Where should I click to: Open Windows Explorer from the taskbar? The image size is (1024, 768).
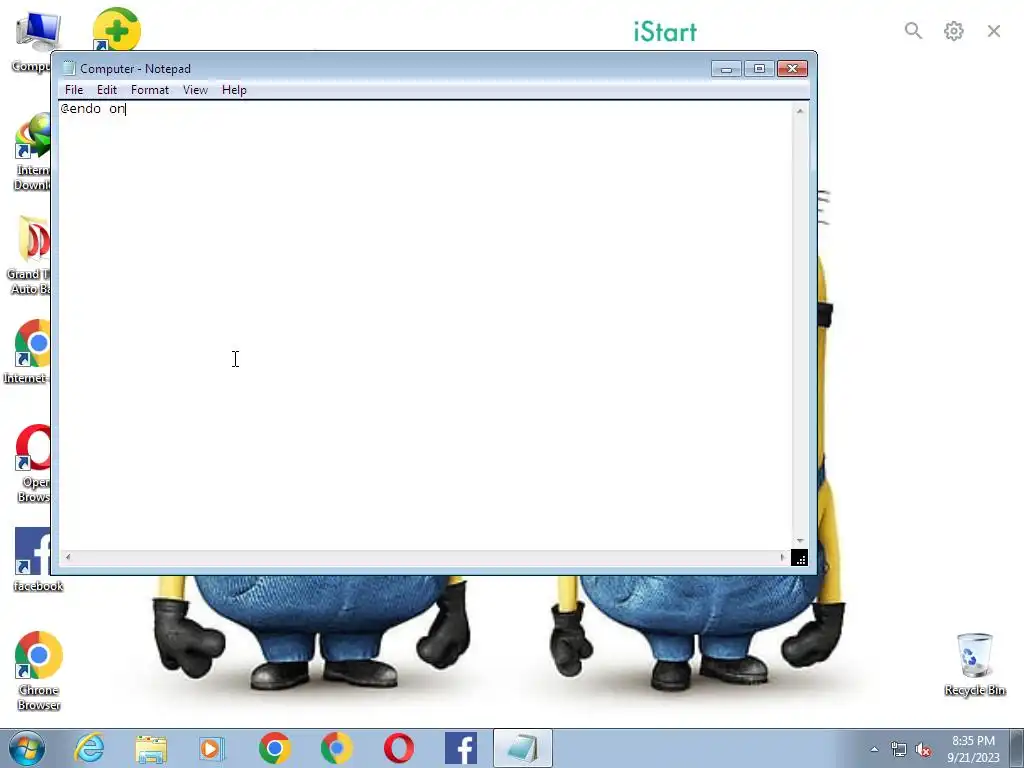coord(151,749)
